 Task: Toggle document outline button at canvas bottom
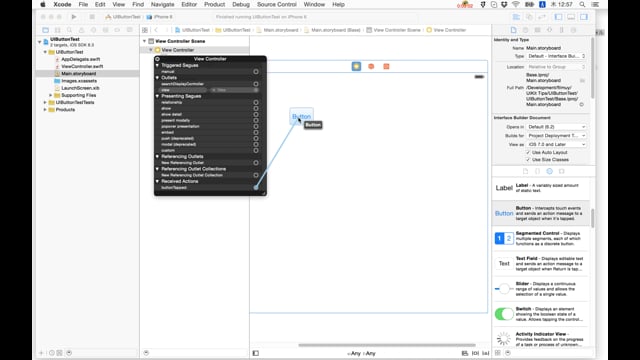[x=256, y=353]
